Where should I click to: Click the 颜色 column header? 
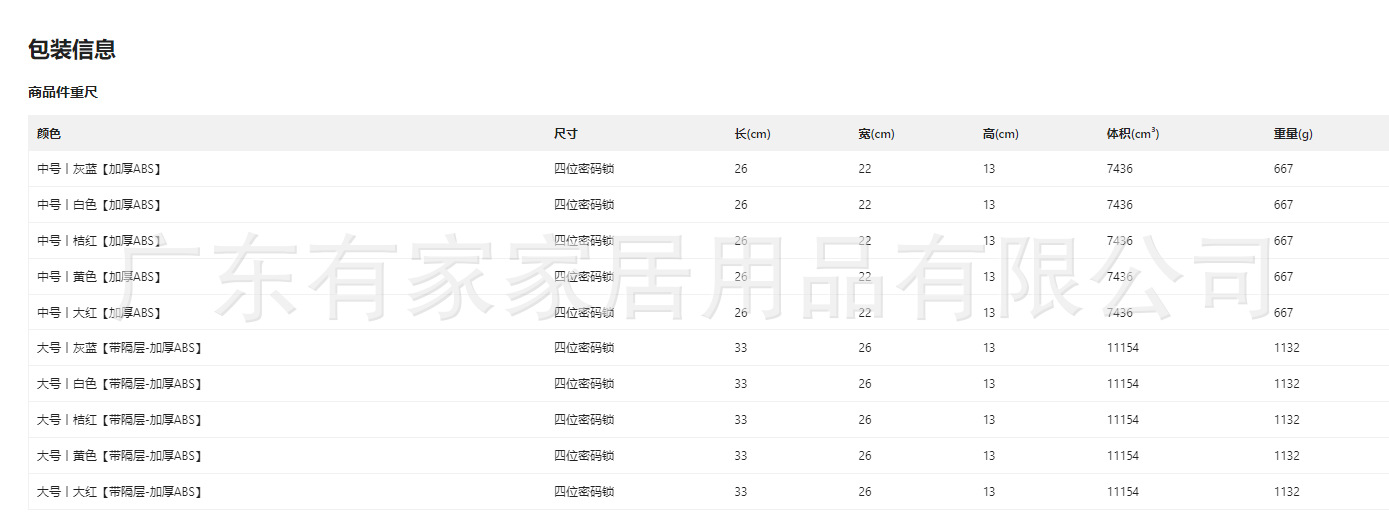(x=49, y=133)
